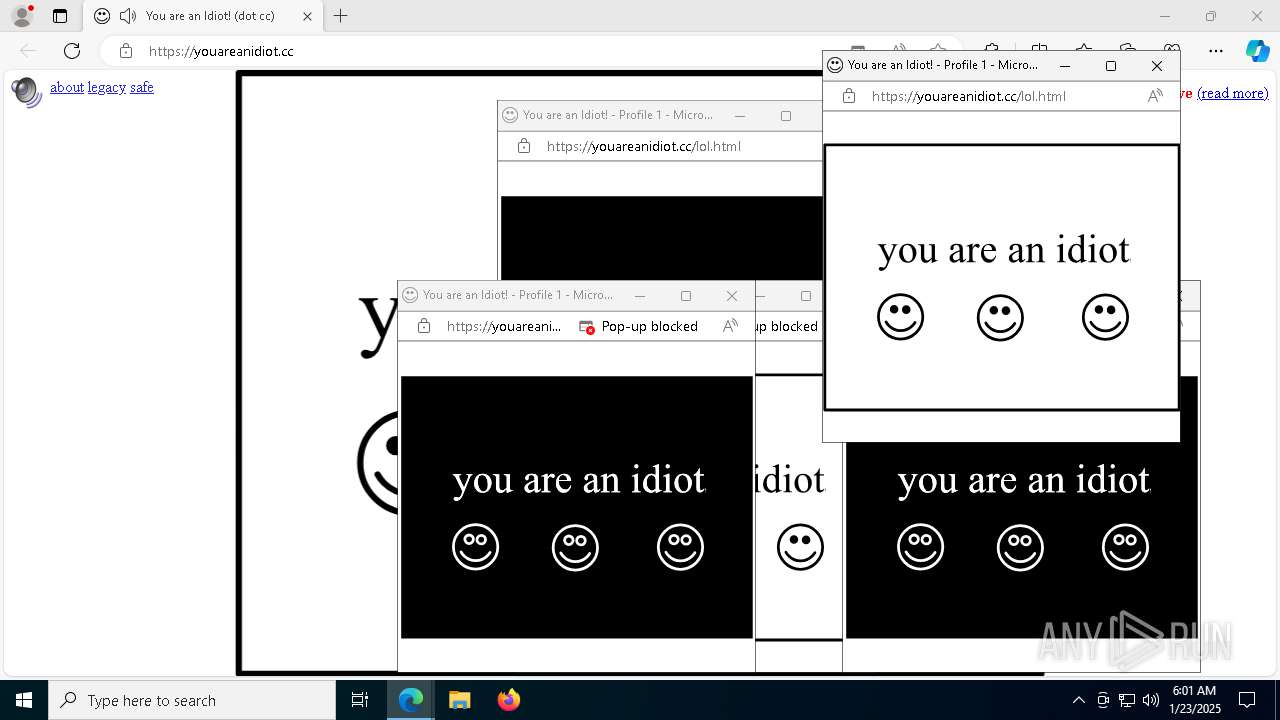Minimize the bottom-left popup window
1280x720 pixels.
click(640, 296)
